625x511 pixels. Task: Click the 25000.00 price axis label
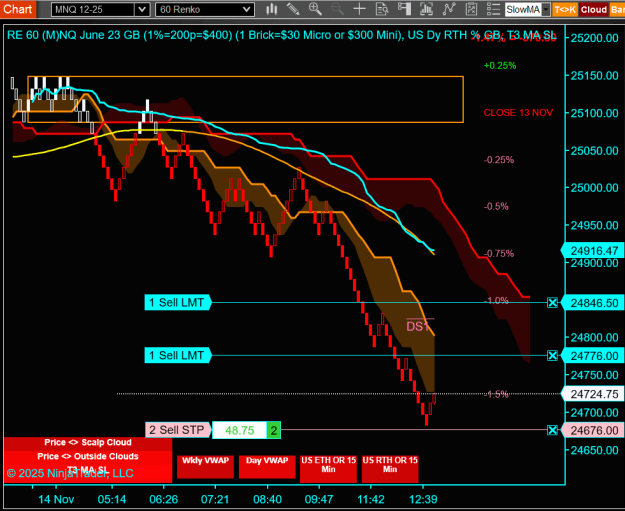594,188
